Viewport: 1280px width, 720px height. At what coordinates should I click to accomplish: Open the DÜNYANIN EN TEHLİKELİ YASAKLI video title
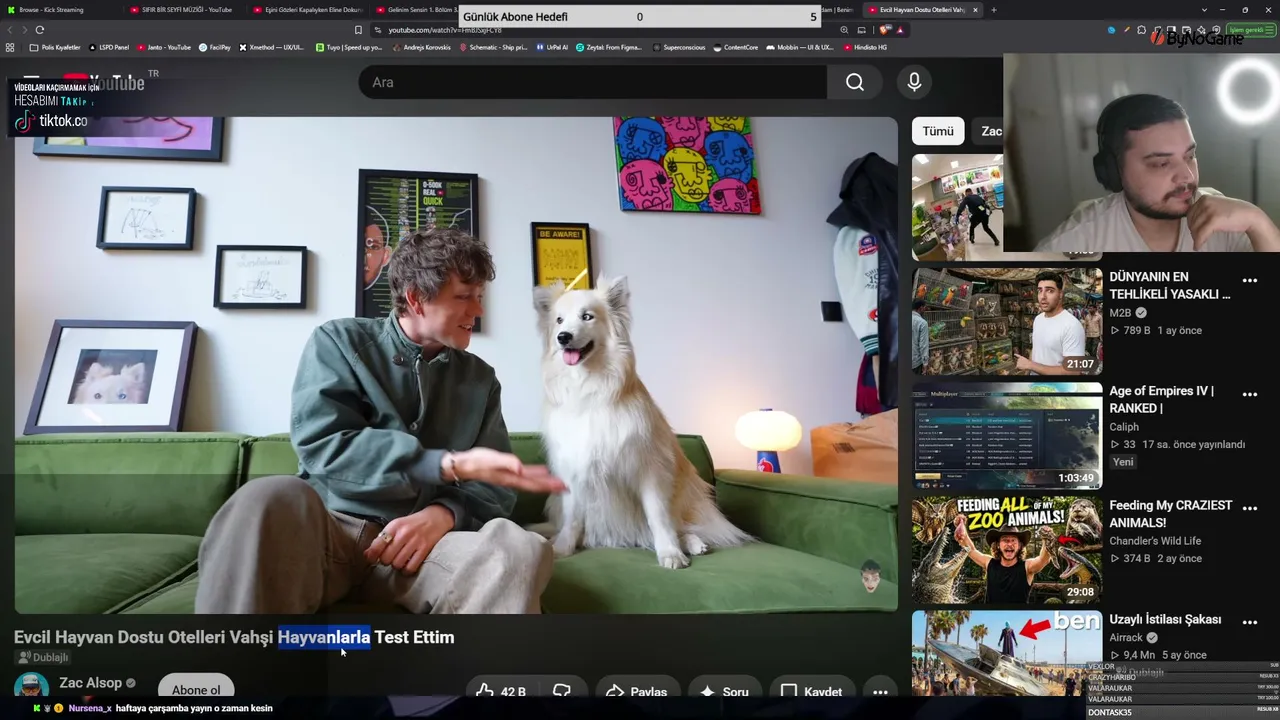tap(1170, 285)
